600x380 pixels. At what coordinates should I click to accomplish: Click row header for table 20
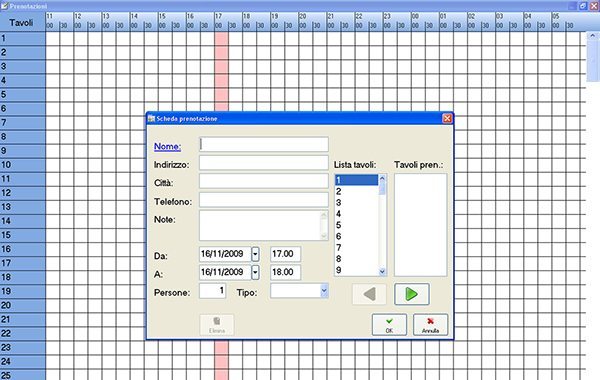pos(23,305)
